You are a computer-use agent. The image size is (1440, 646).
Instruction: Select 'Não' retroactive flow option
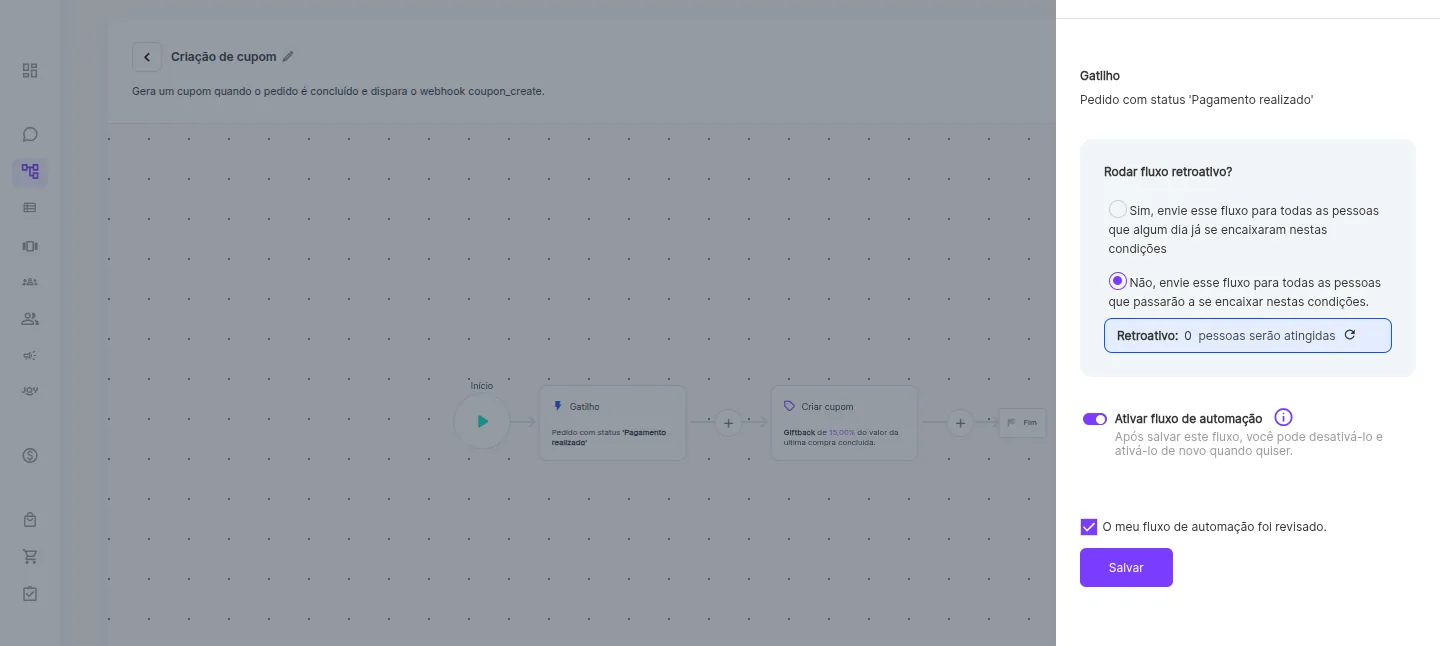[1118, 281]
